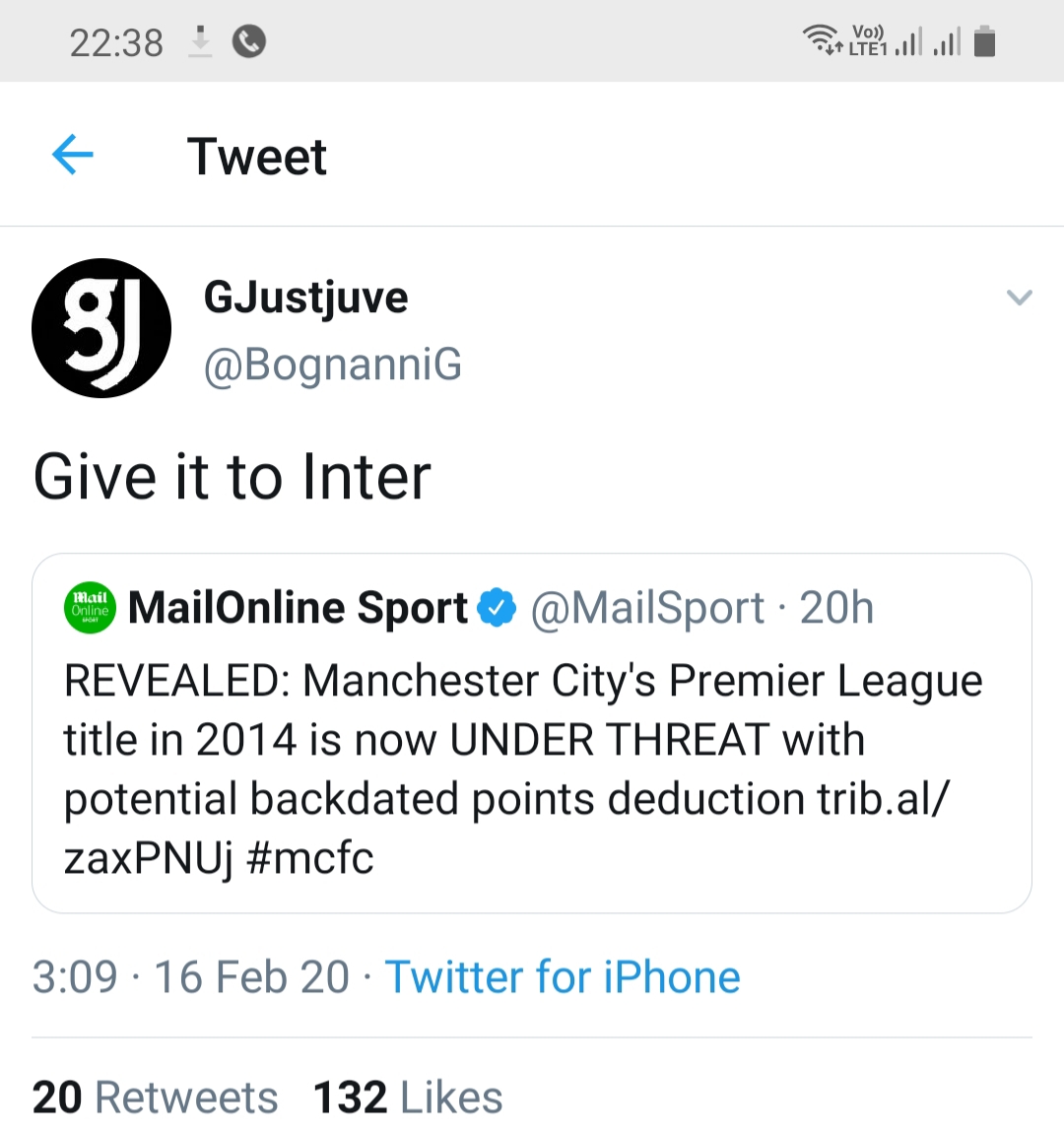1064x1133 pixels.
Task: Tap the 16 Feb 20 timestamp
Action: 251,977
